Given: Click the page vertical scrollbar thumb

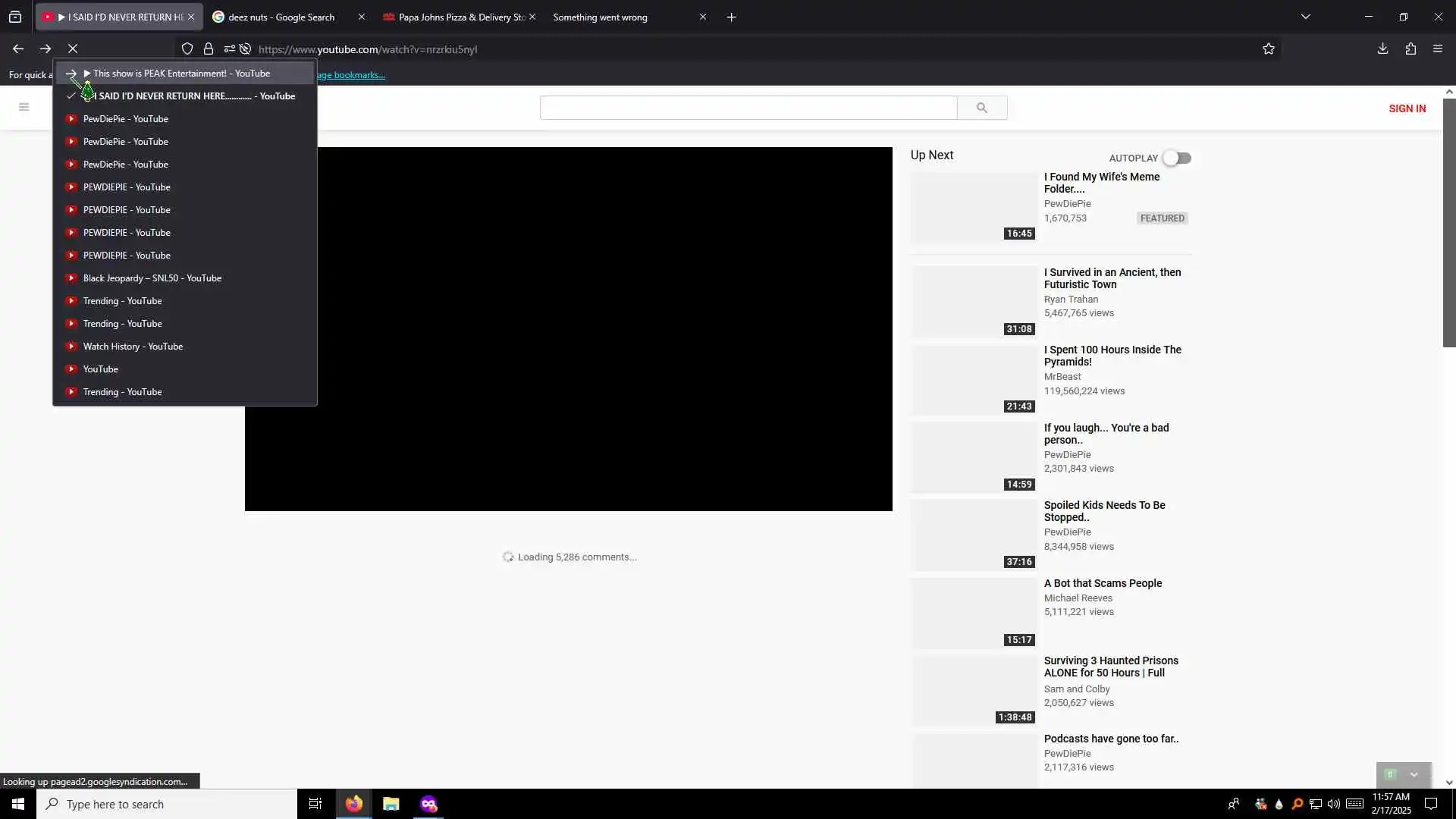Looking at the screenshot, I should 1448,224.
